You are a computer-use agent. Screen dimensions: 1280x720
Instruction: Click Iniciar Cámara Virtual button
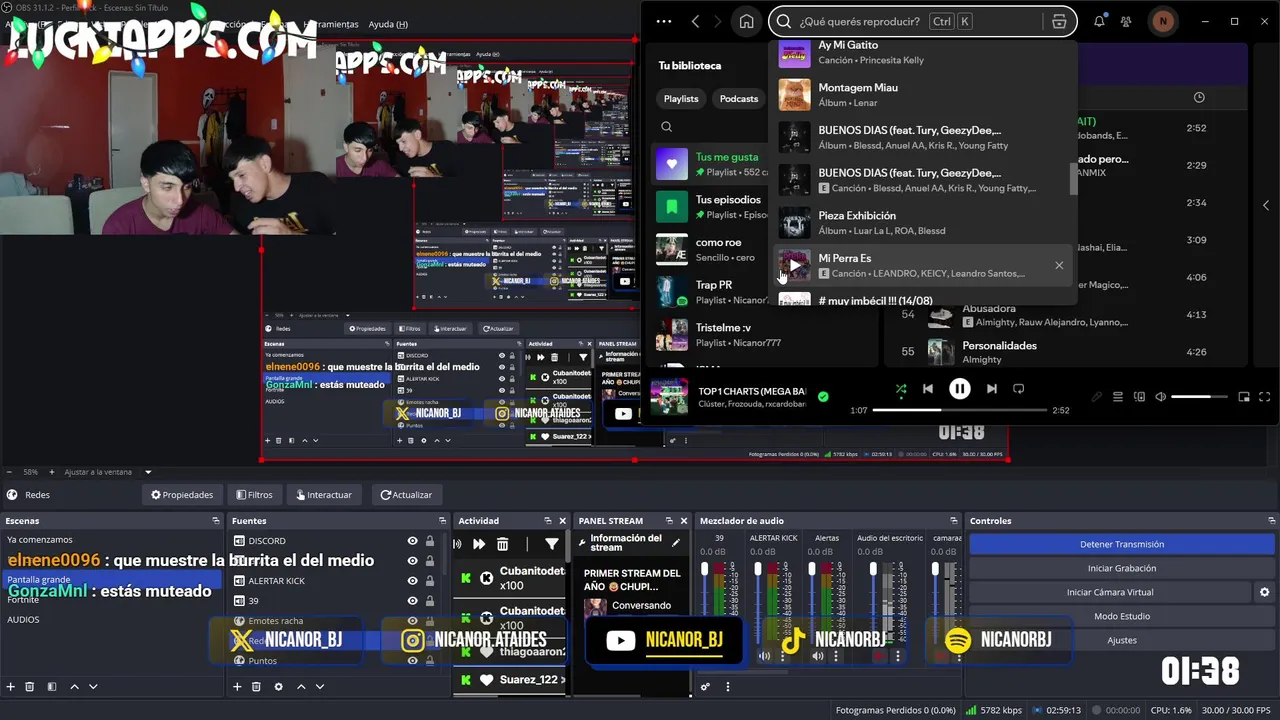point(1110,592)
